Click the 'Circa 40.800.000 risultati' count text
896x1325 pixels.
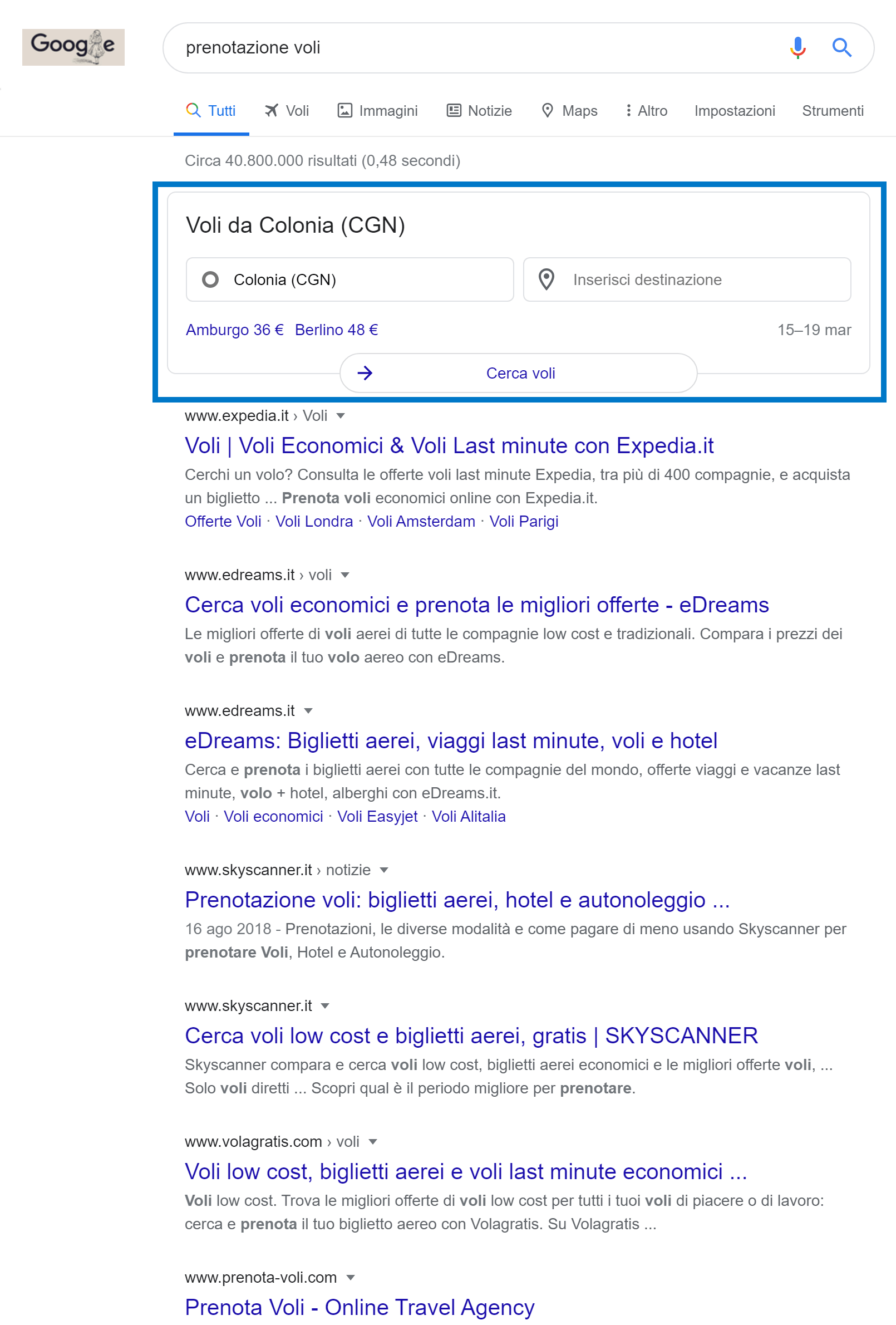point(323,160)
